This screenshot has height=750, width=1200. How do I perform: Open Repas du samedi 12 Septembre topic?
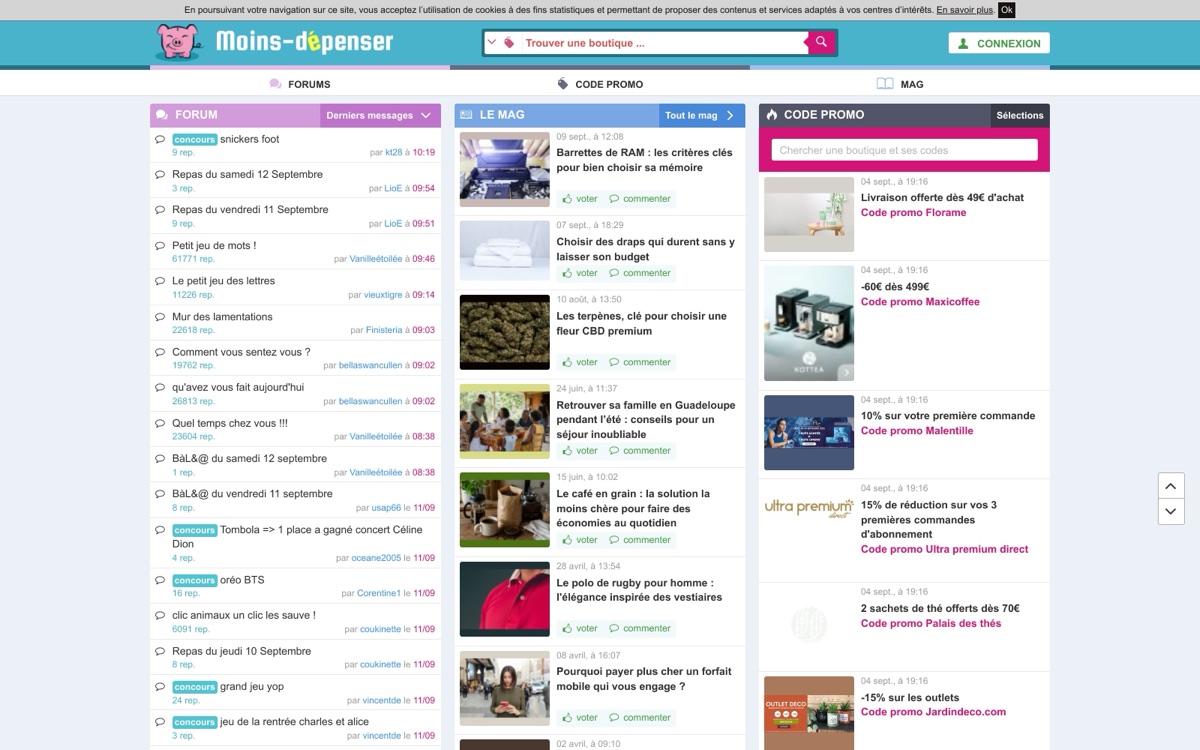coord(247,174)
